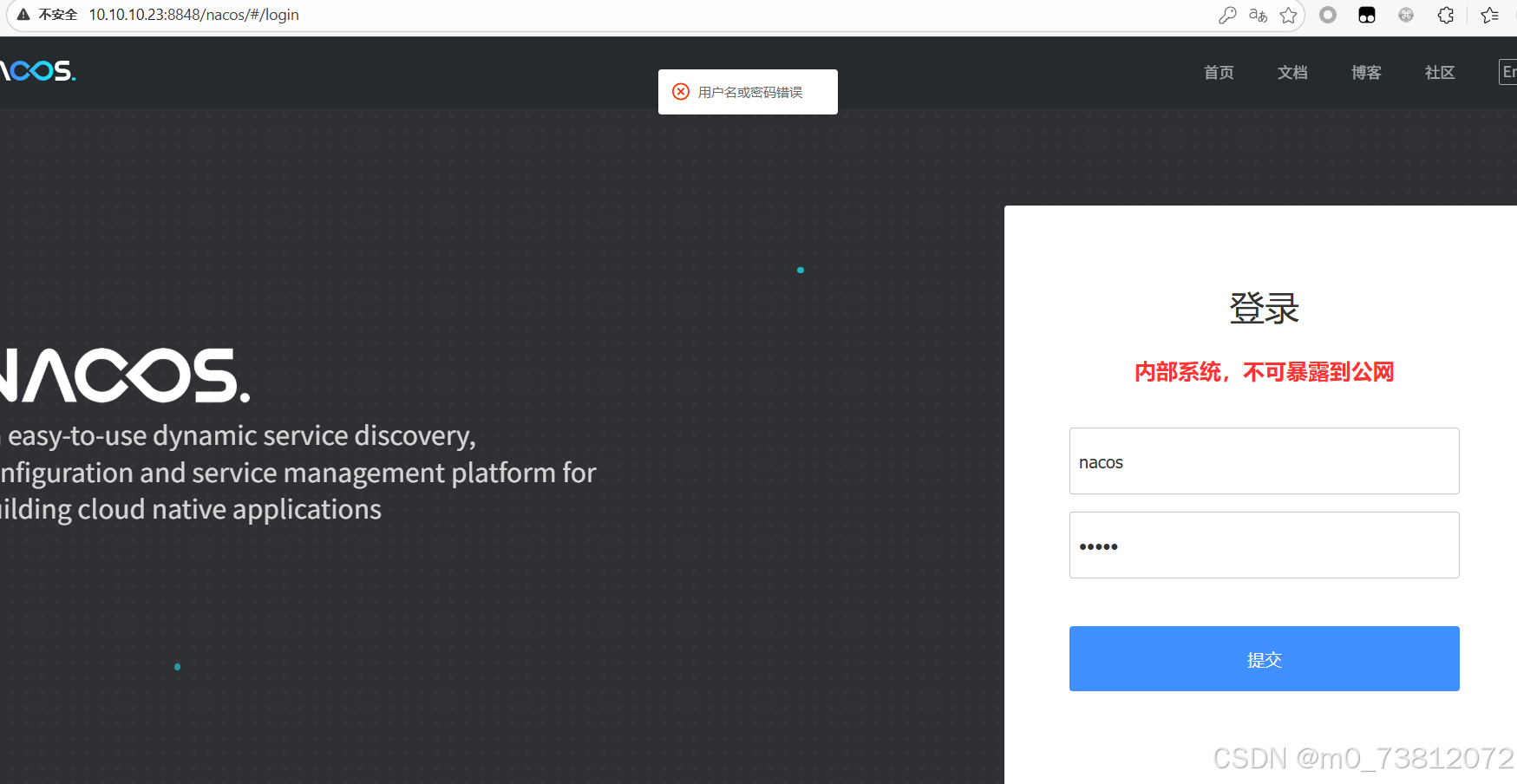Click the URL address bar text
This screenshot has height=784, width=1517.
pyautogui.click(x=194, y=15)
